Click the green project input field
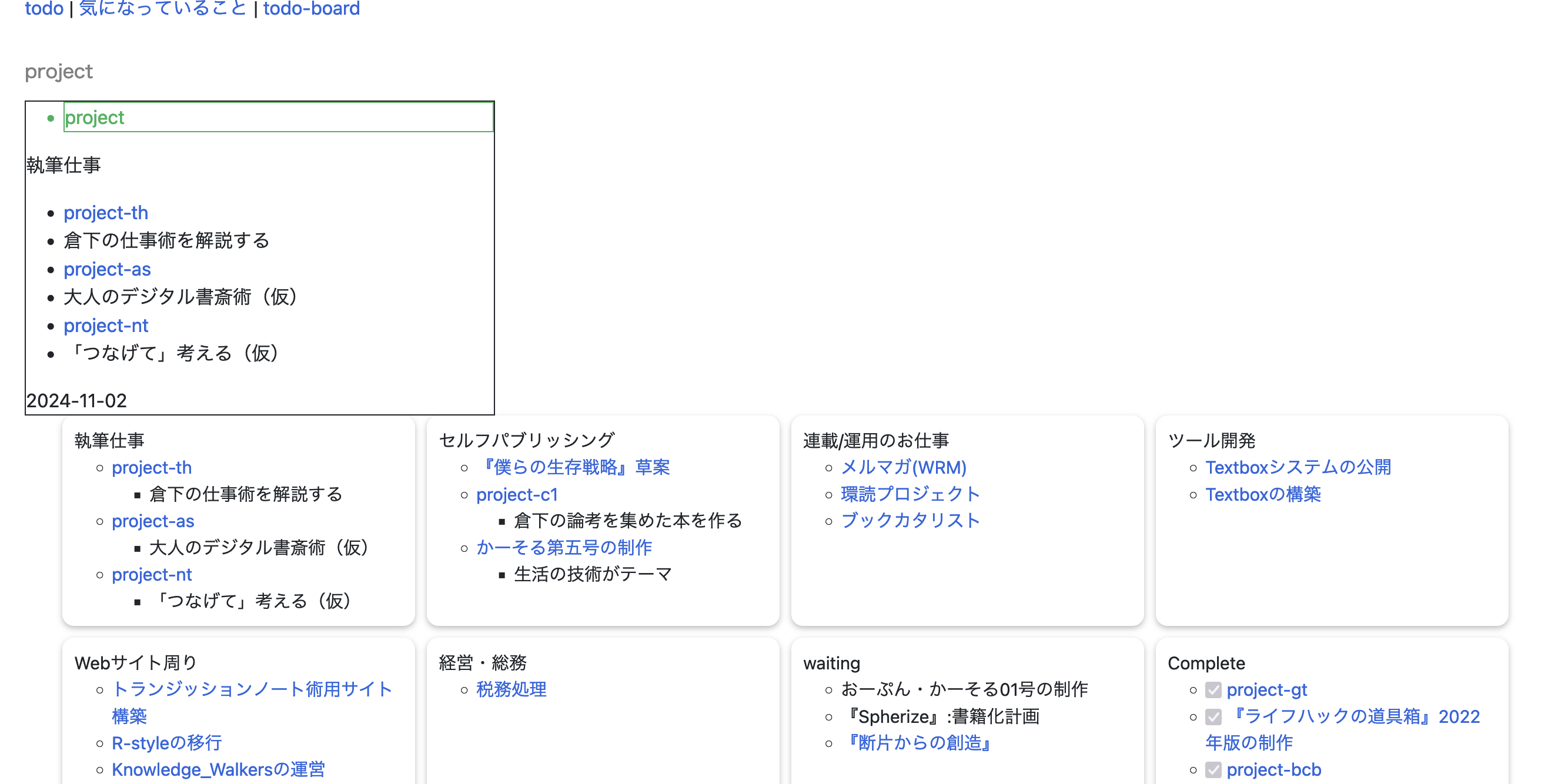 coord(278,118)
